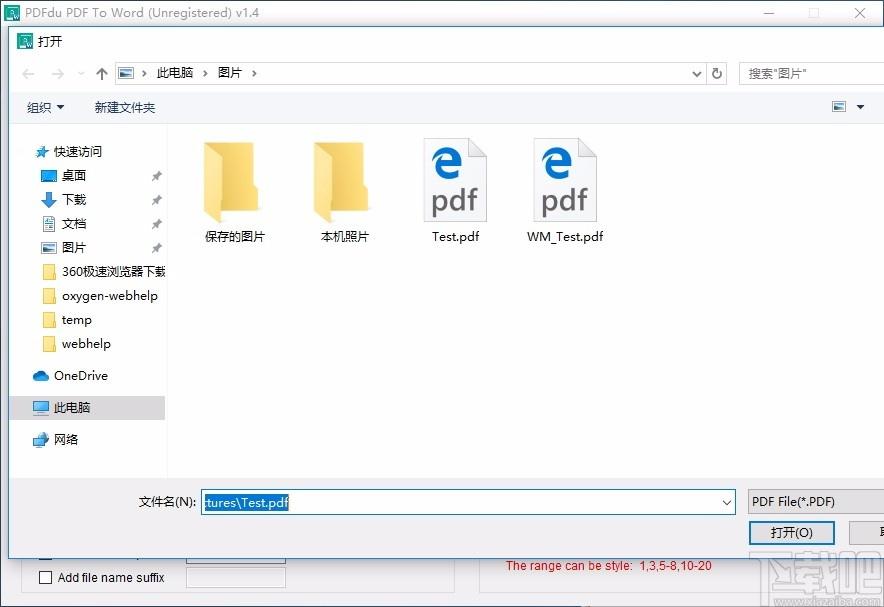Select the 保存的图片 folder
The image size is (884, 607).
[x=234, y=192]
